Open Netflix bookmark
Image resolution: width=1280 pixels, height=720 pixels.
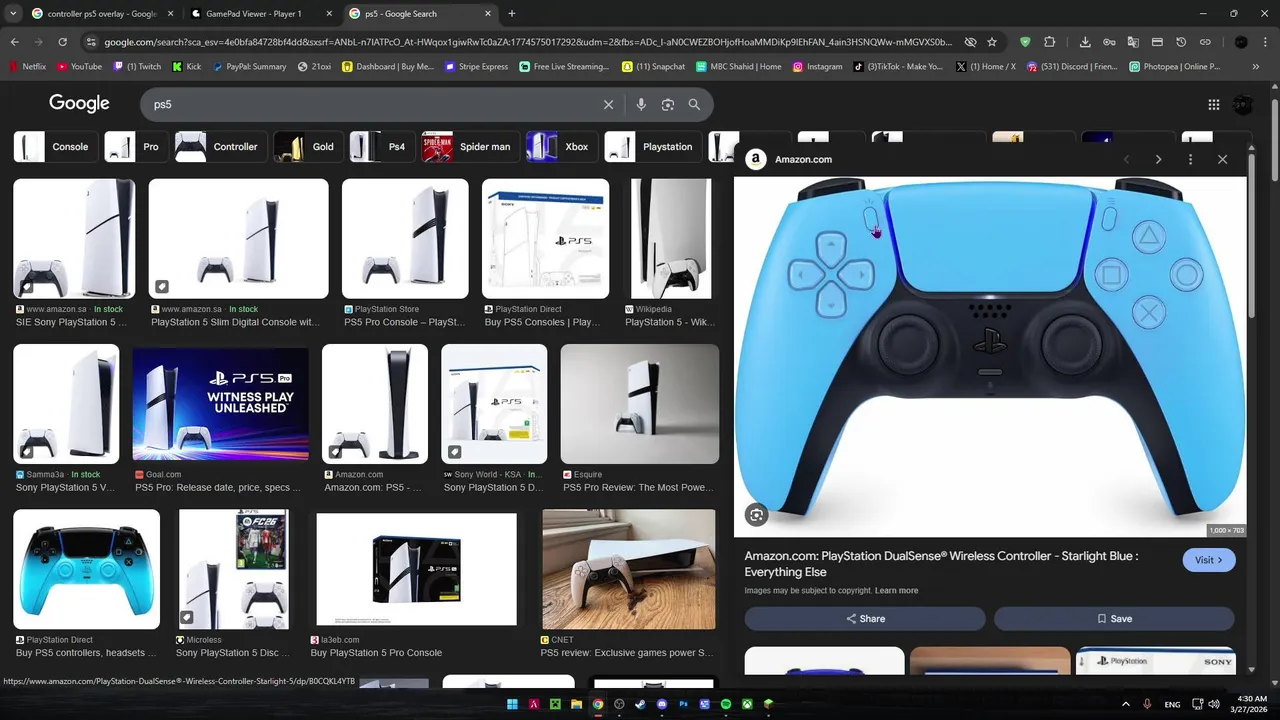(27, 67)
